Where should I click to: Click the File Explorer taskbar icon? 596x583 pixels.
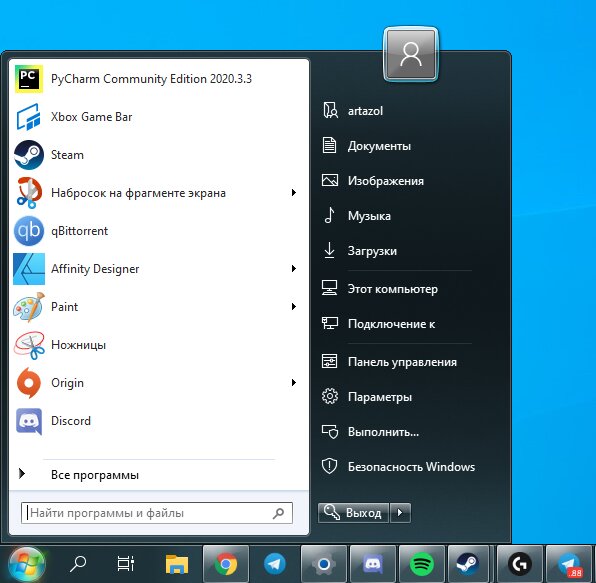[x=177, y=564]
